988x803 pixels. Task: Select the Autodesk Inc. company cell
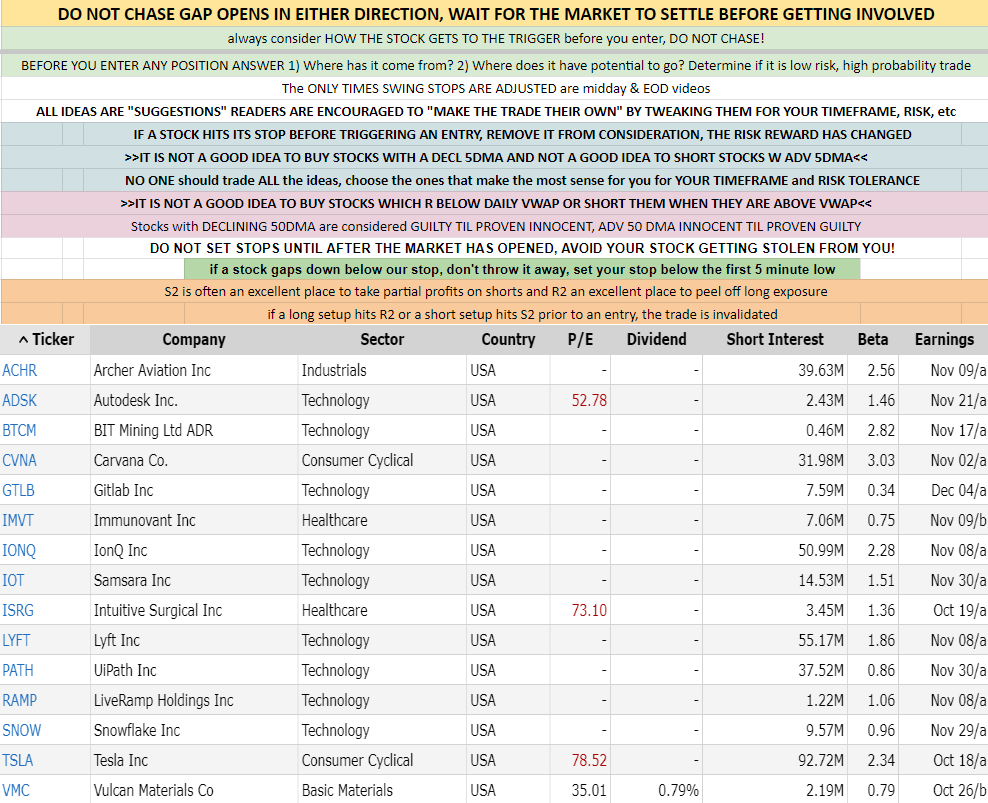tap(194, 400)
